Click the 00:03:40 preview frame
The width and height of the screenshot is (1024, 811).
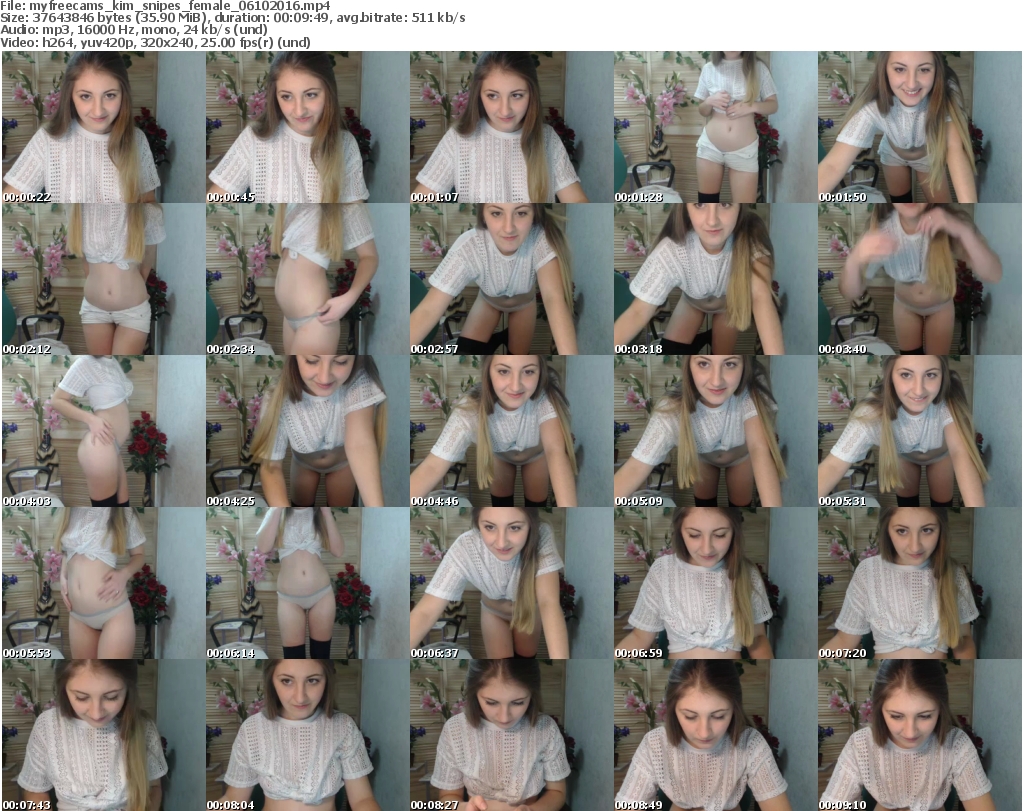920,279
